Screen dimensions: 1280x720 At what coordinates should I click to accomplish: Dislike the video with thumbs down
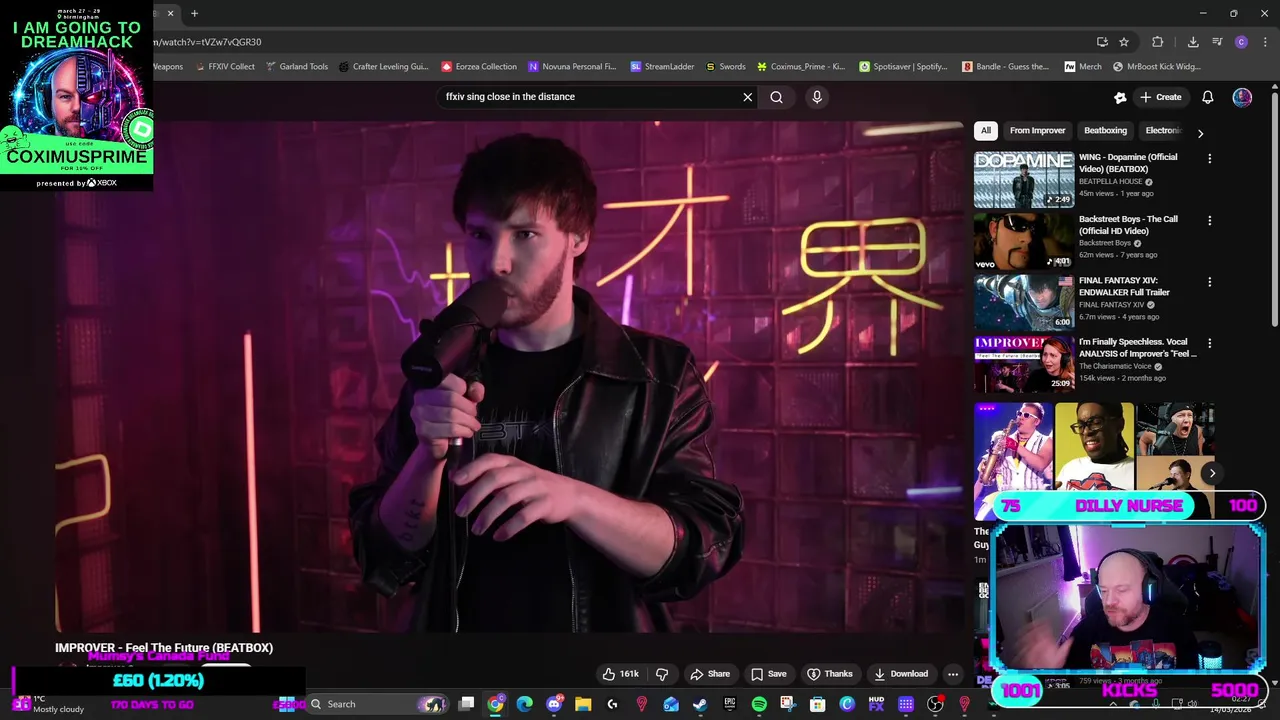pyautogui.click(x=661, y=674)
